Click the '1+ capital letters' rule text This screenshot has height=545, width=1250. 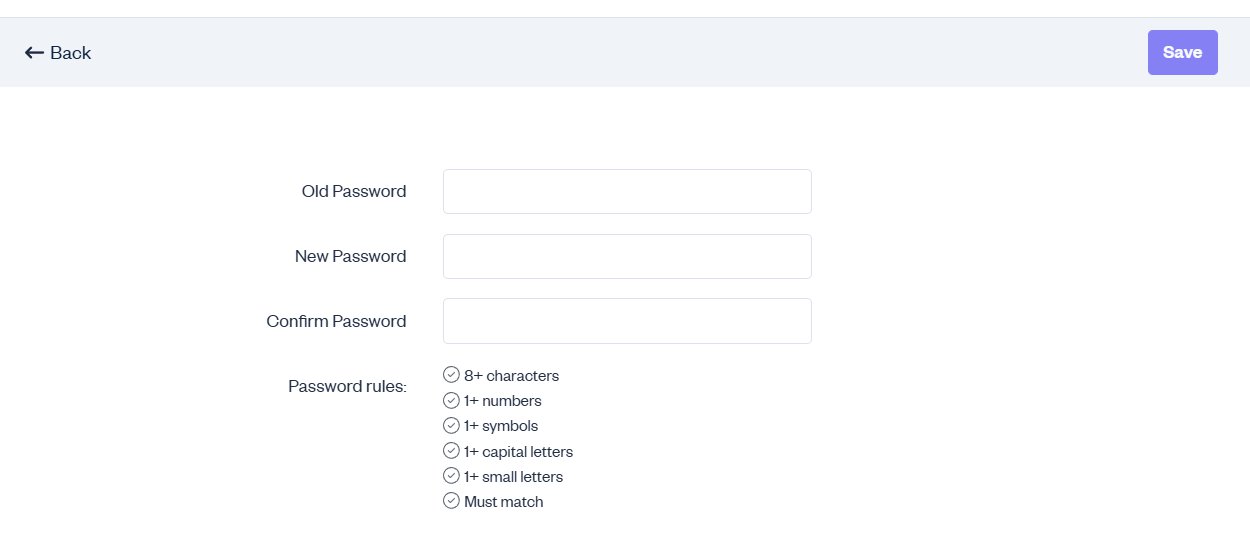(518, 452)
